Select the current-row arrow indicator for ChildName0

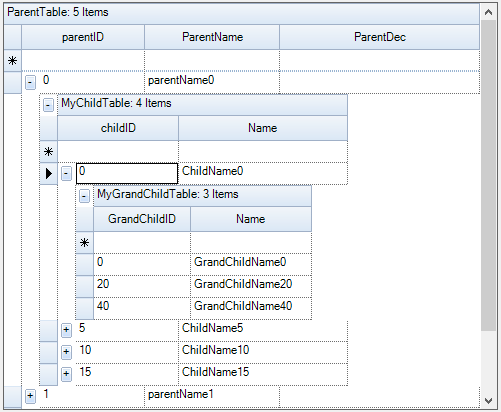point(49,173)
